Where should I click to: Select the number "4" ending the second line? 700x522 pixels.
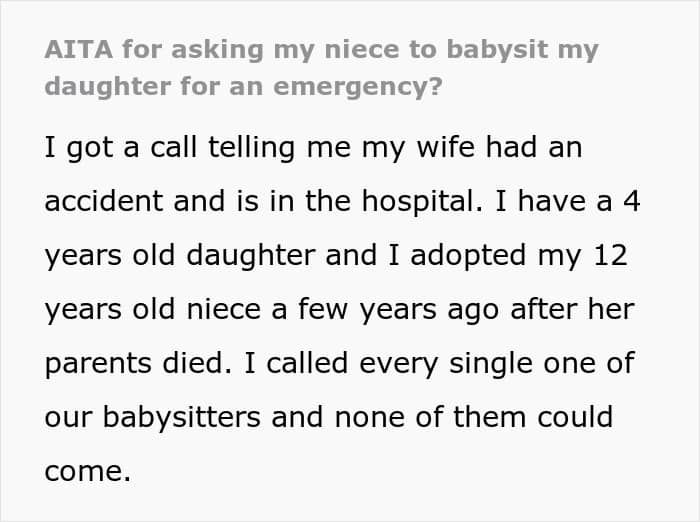pyautogui.click(x=632, y=201)
